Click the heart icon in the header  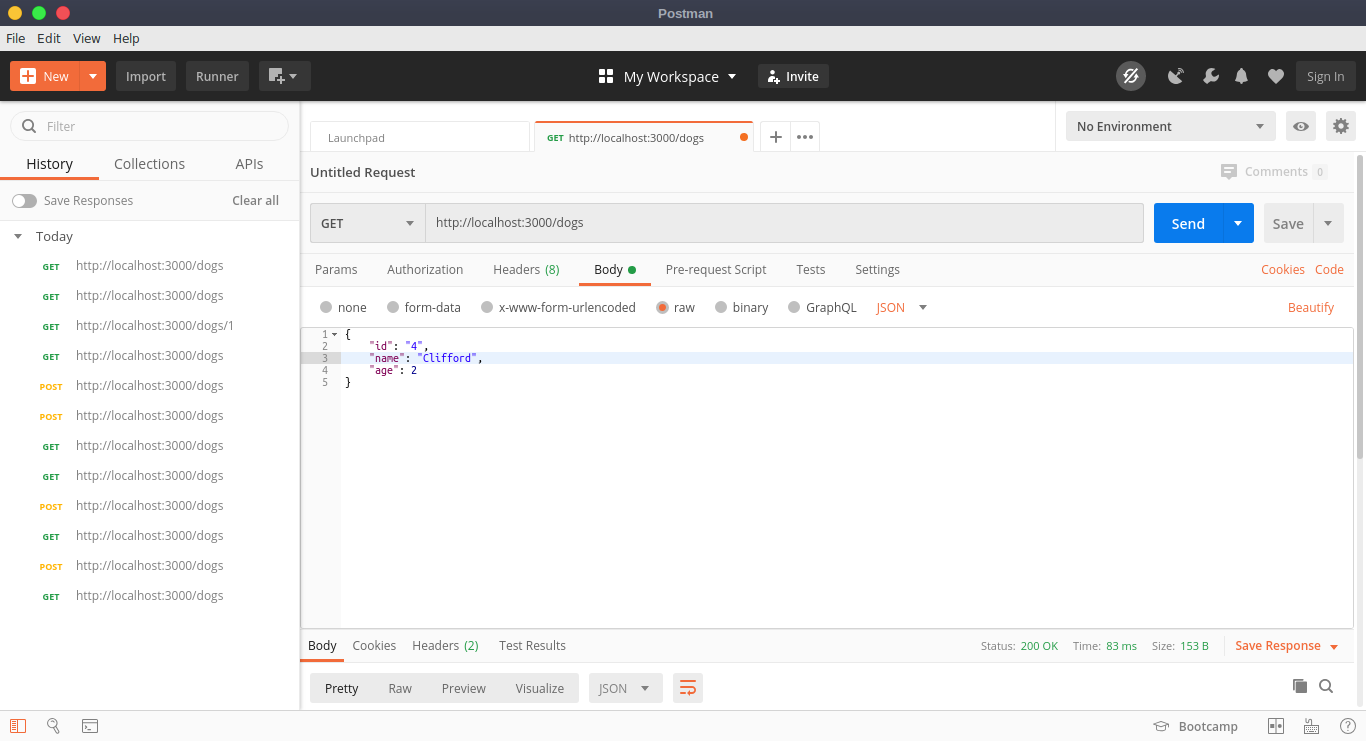click(x=1276, y=76)
